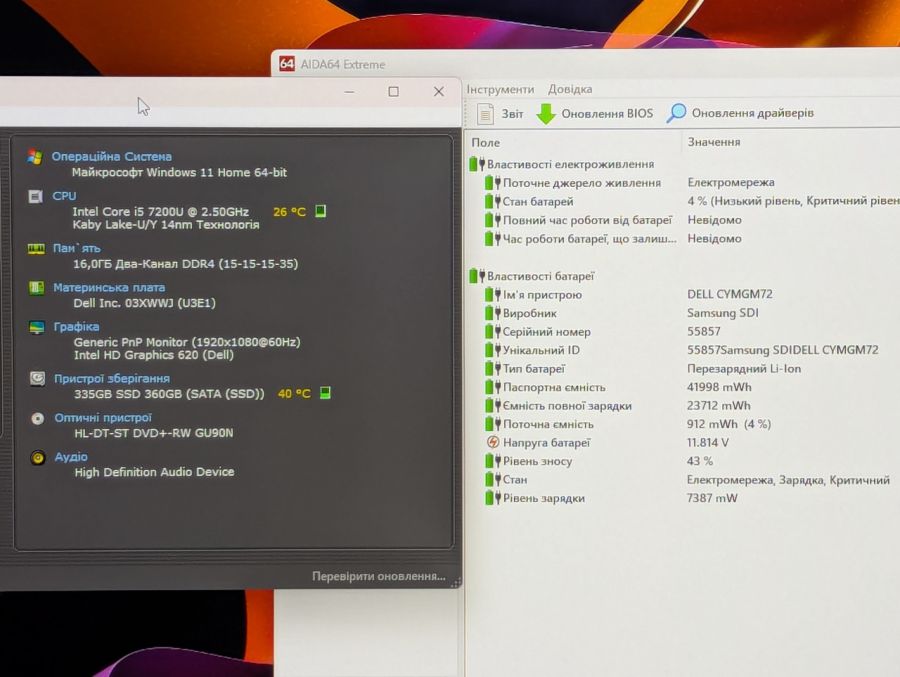Click the value 7387 mW
Screen dimensions: 900x677
tap(712, 498)
